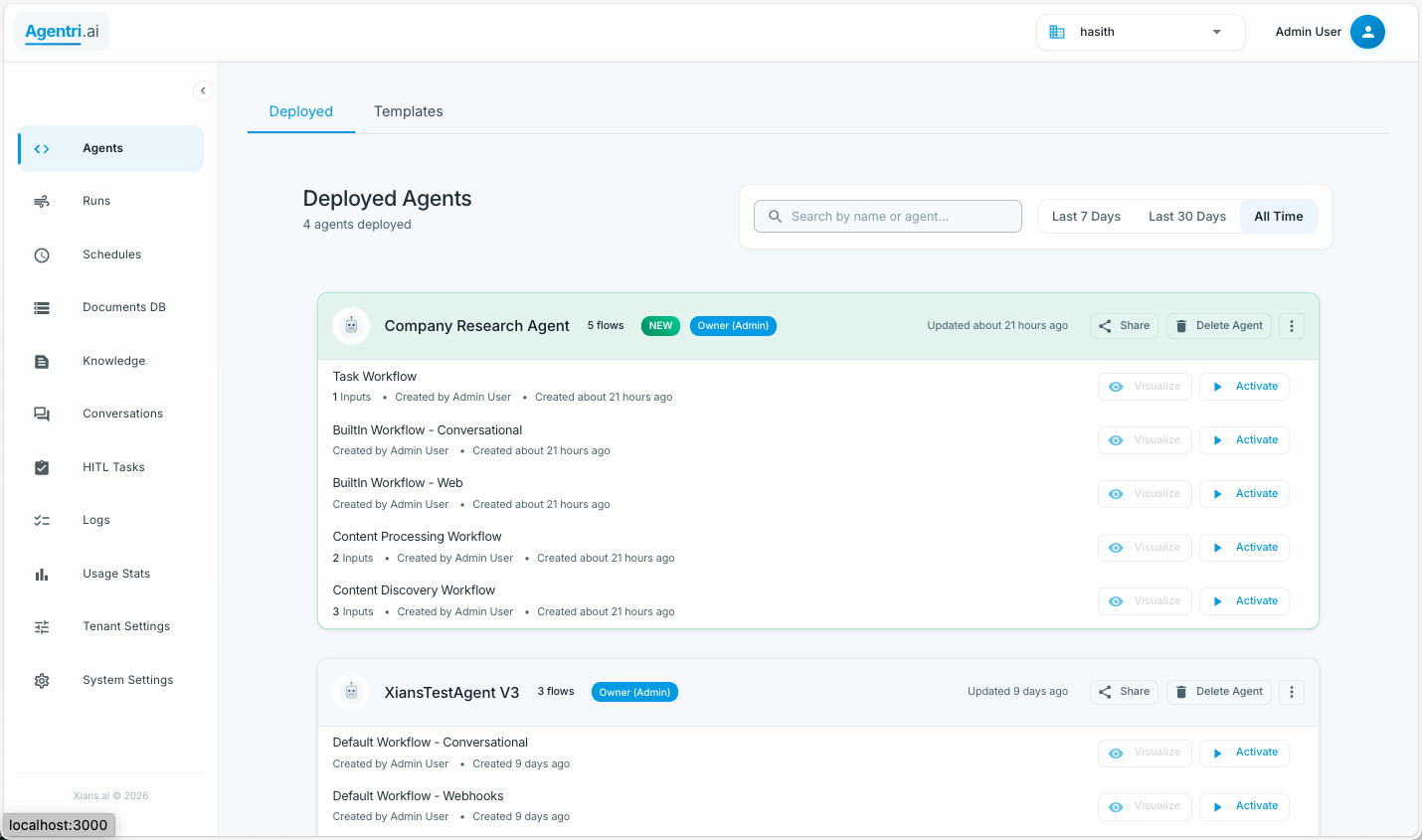Image resolution: width=1422 pixels, height=840 pixels.
Task: Activate the BuiltIn Workflow - Web
Action: pyautogui.click(x=1244, y=493)
